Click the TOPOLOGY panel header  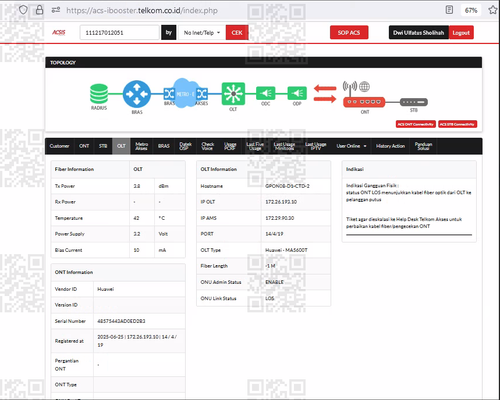[263, 62]
